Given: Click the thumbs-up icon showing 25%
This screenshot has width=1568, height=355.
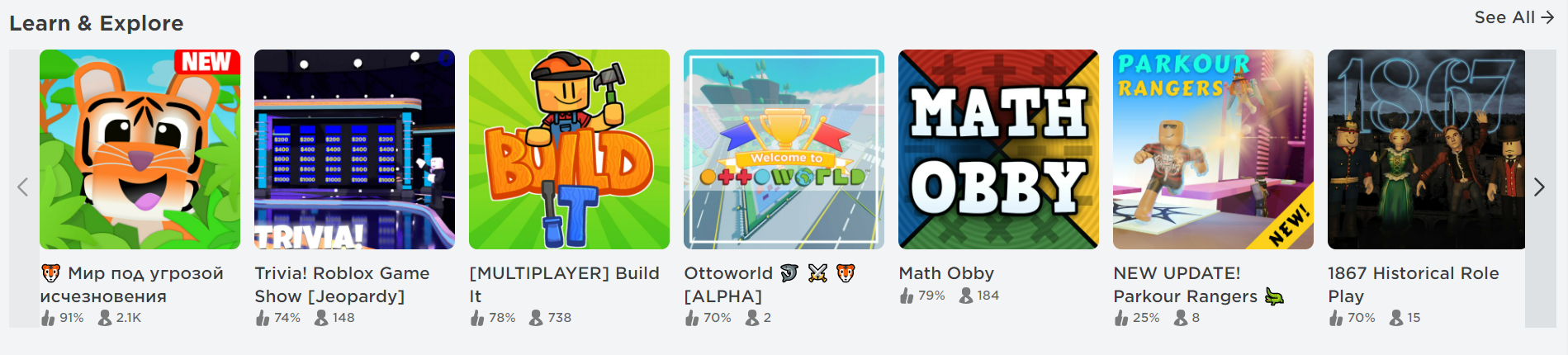Looking at the screenshot, I should 1121,318.
